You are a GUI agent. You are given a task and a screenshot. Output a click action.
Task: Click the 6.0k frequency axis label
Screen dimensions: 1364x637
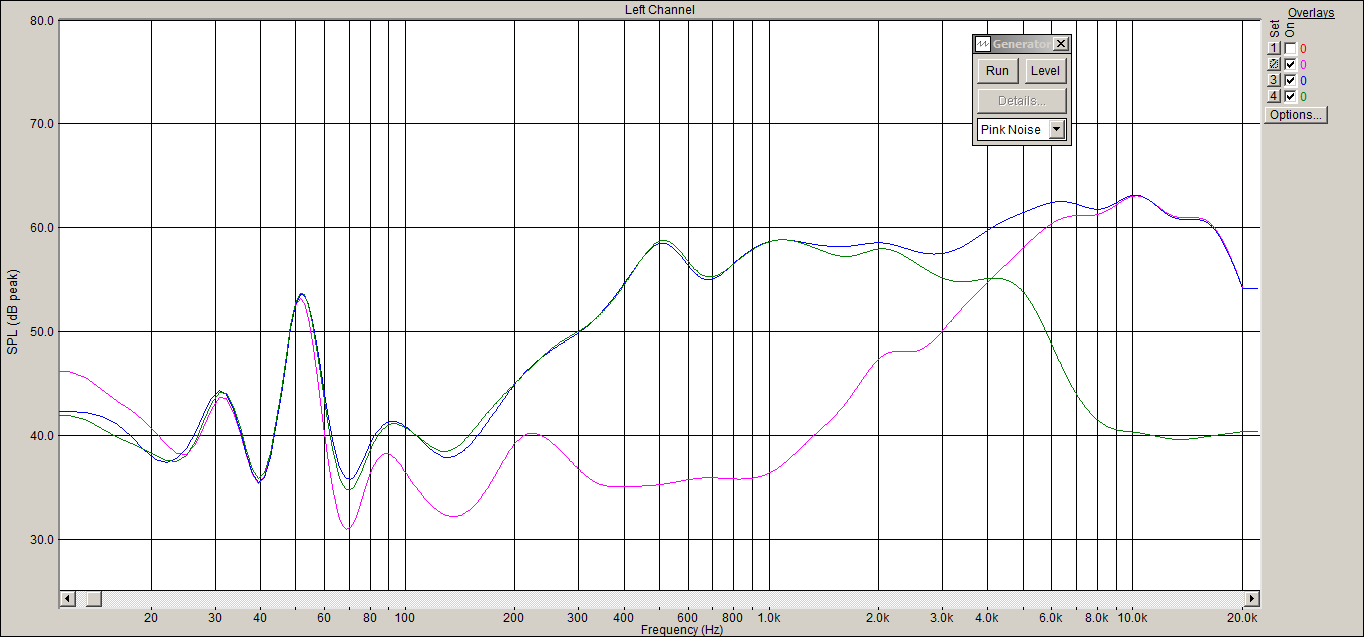tap(1051, 618)
